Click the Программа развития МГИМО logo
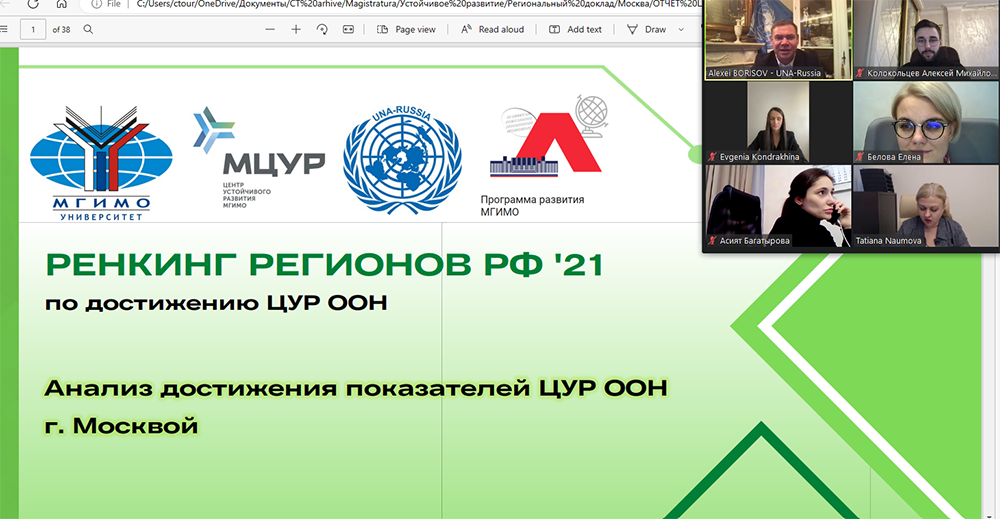 point(546,156)
